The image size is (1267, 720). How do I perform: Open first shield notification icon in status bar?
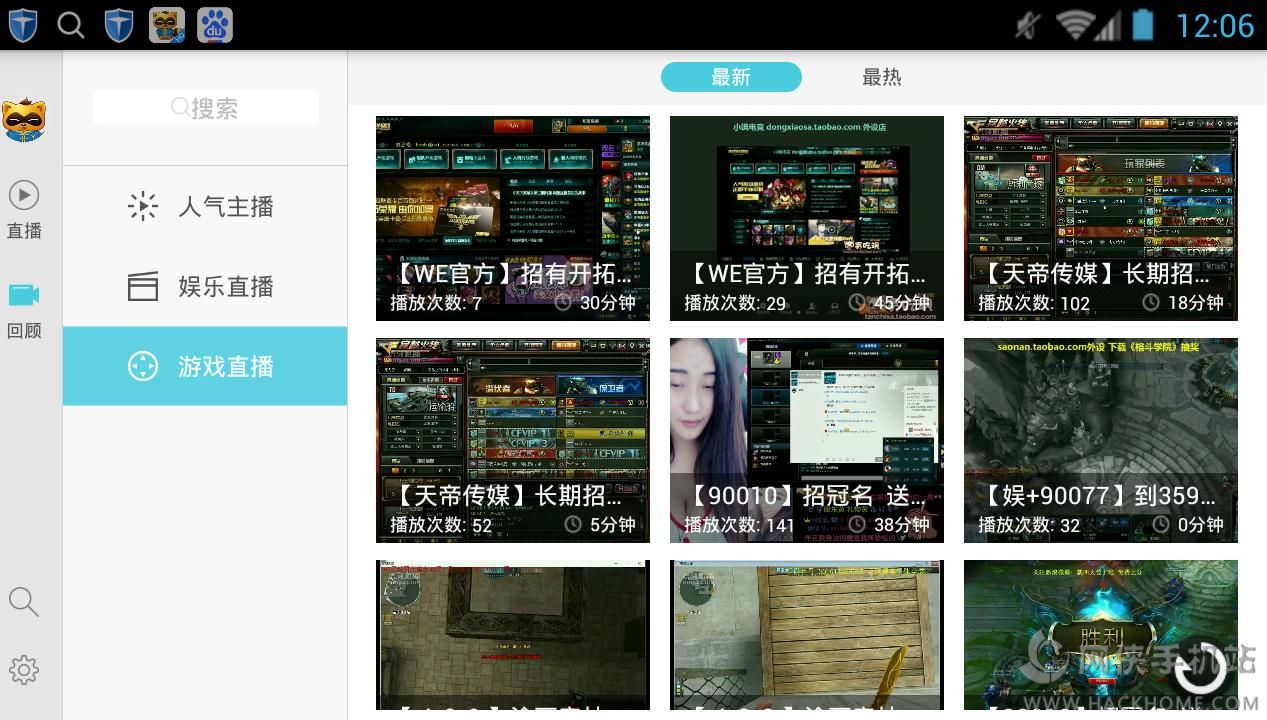coord(23,25)
